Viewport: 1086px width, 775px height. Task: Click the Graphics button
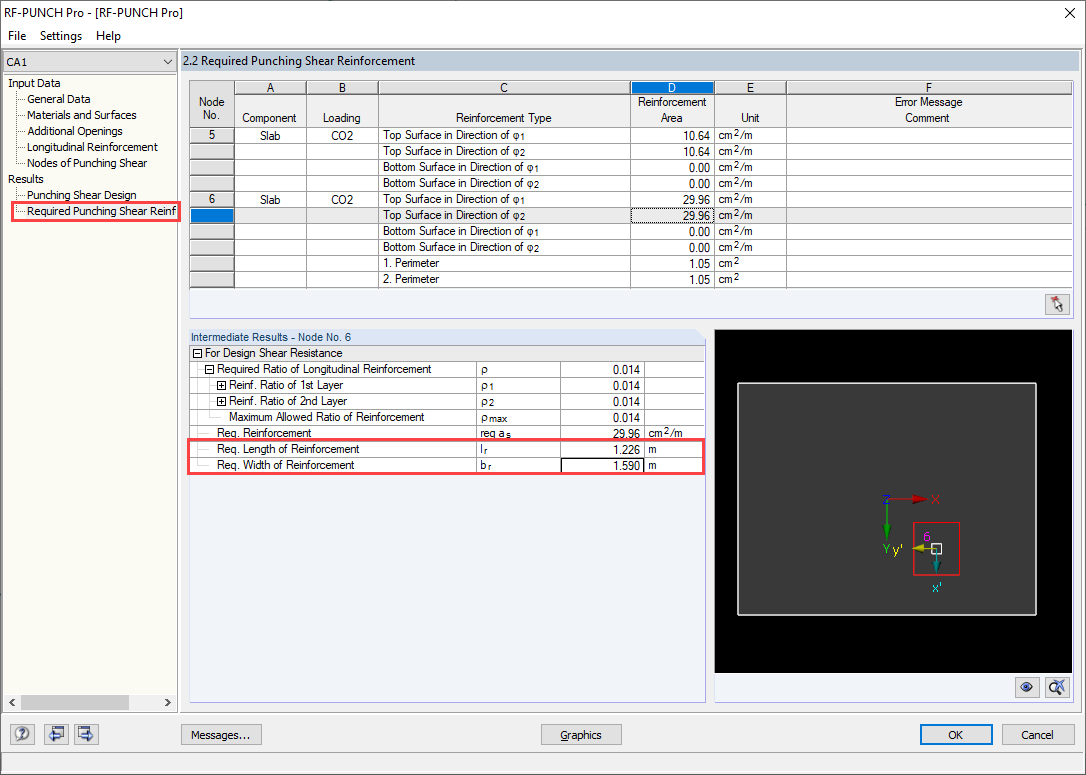coord(580,735)
